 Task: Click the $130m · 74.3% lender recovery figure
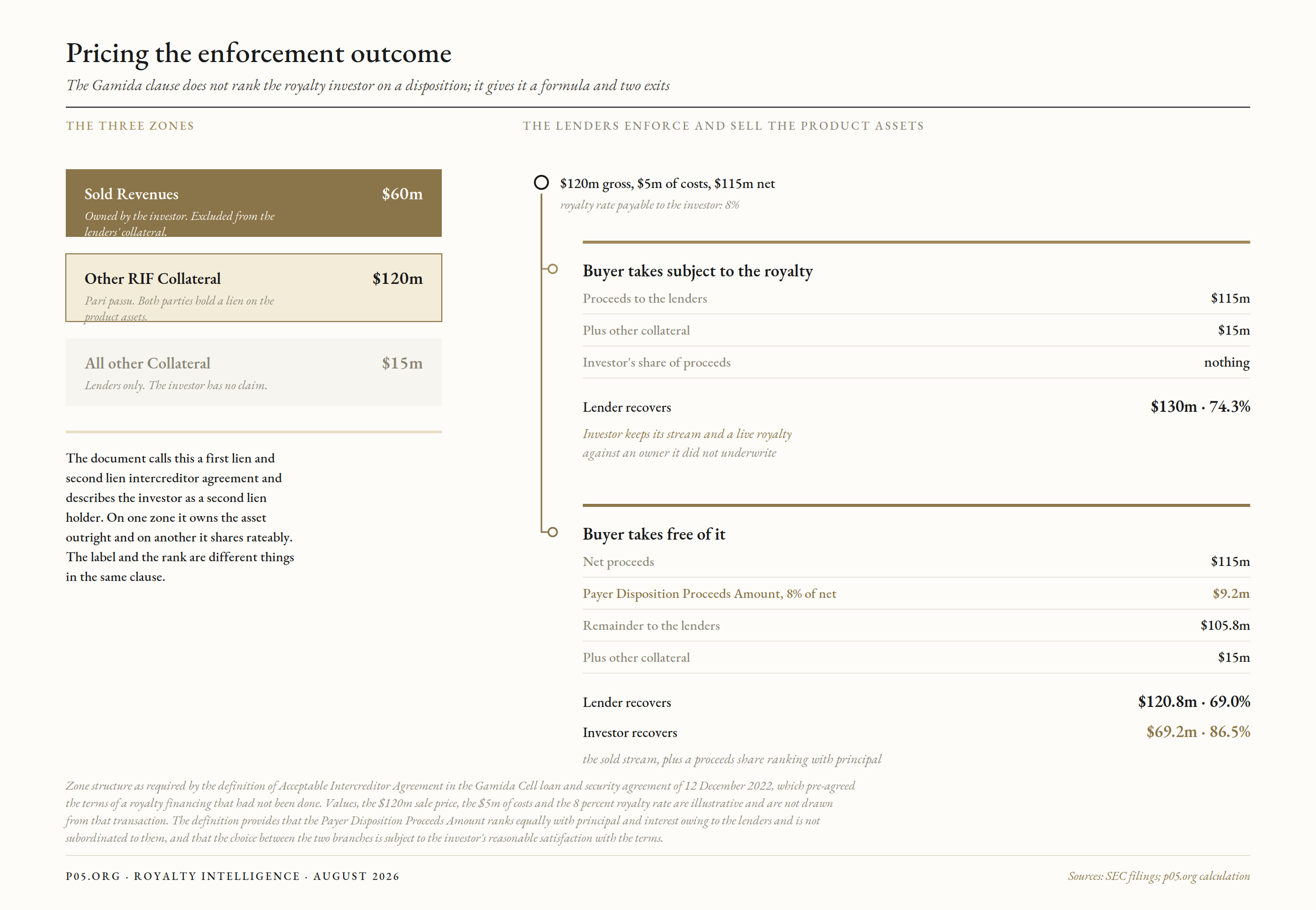click(x=1200, y=407)
